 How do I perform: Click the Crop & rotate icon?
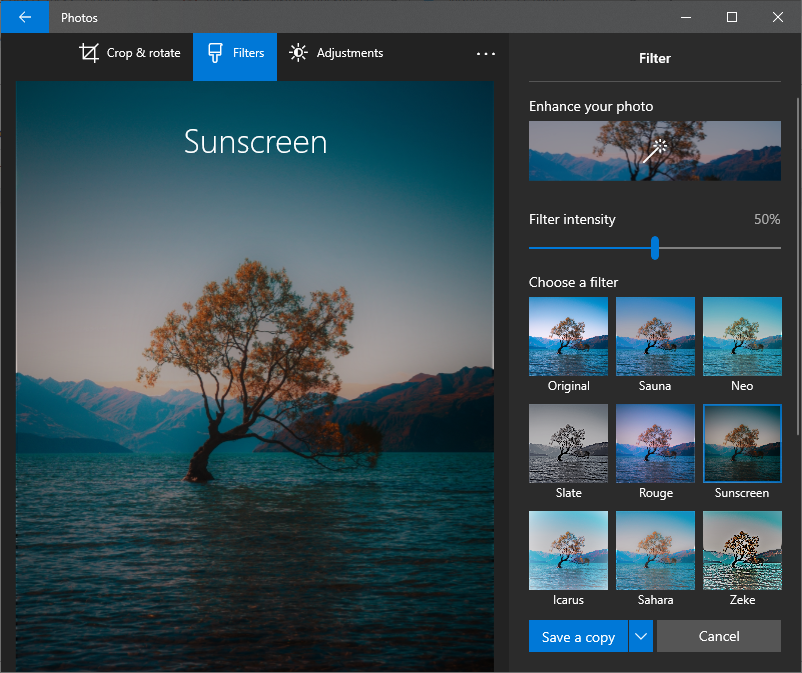[90, 52]
